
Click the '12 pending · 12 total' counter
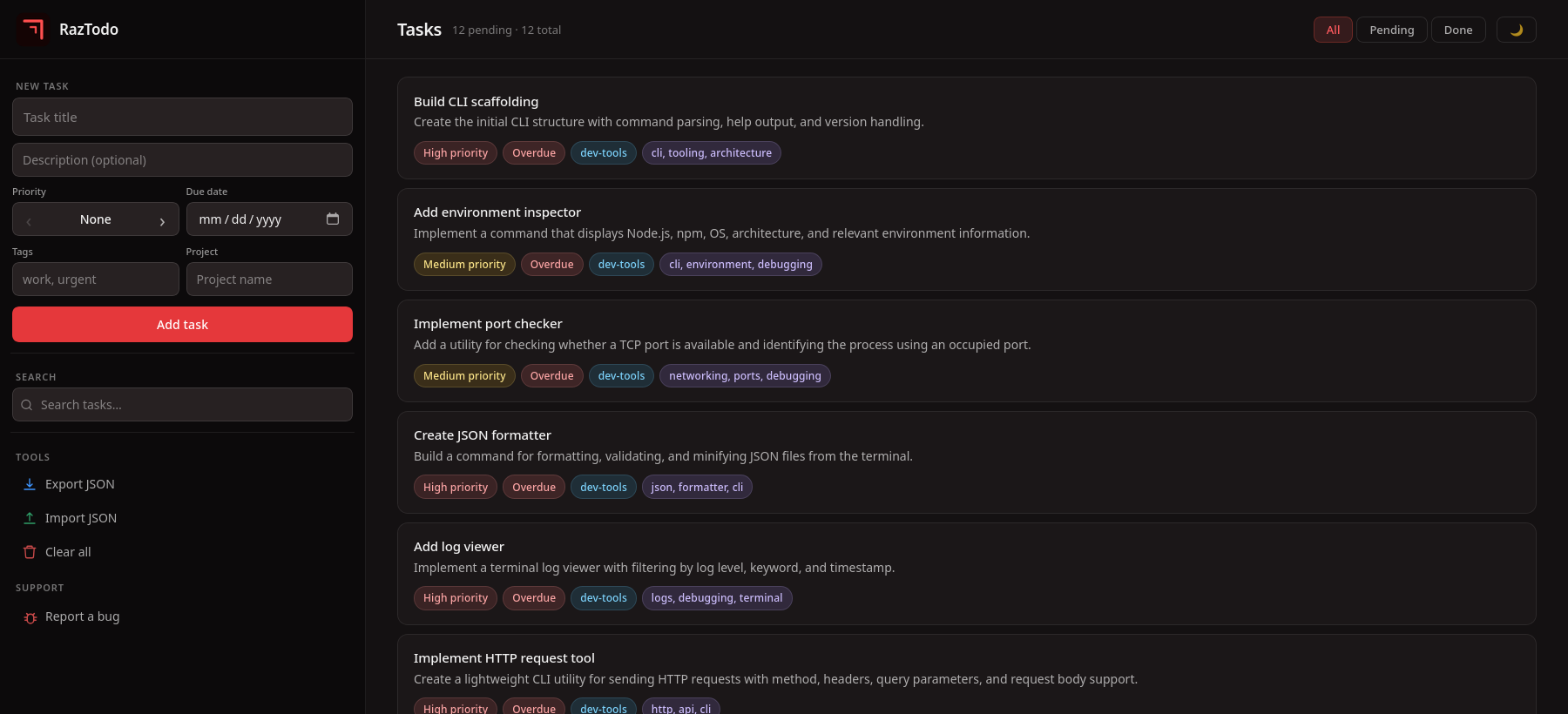[506, 30]
